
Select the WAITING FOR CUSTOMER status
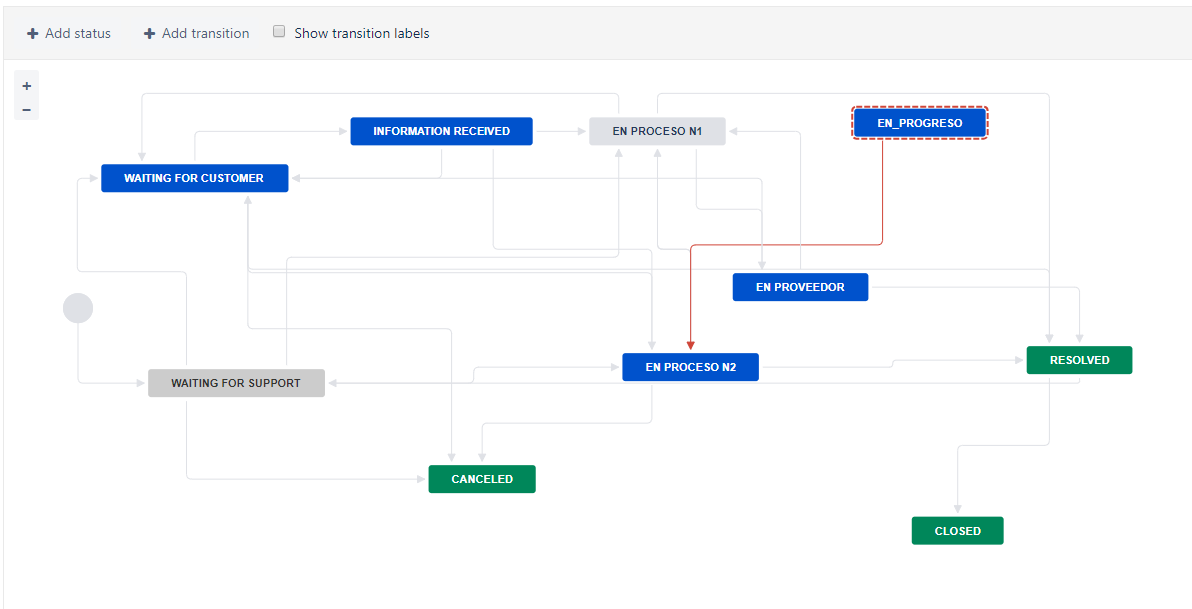click(195, 178)
